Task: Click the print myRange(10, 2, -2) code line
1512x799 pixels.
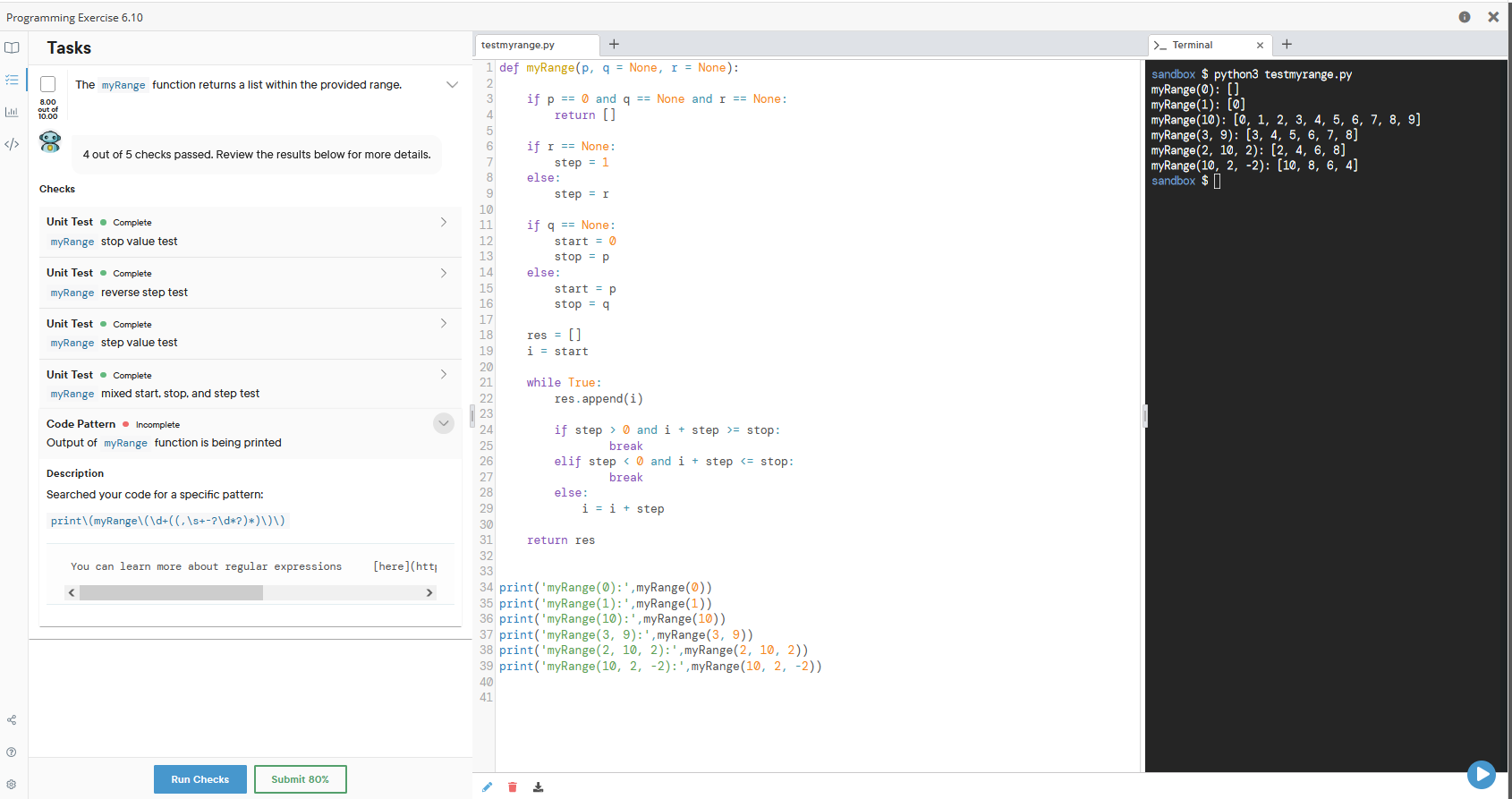Action: point(660,667)
